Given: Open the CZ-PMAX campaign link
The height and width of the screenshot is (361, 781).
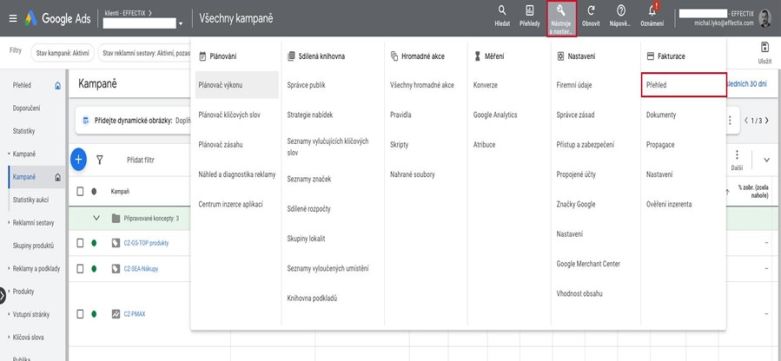Looking at the screenshot, I should click(x=134, y=314).
